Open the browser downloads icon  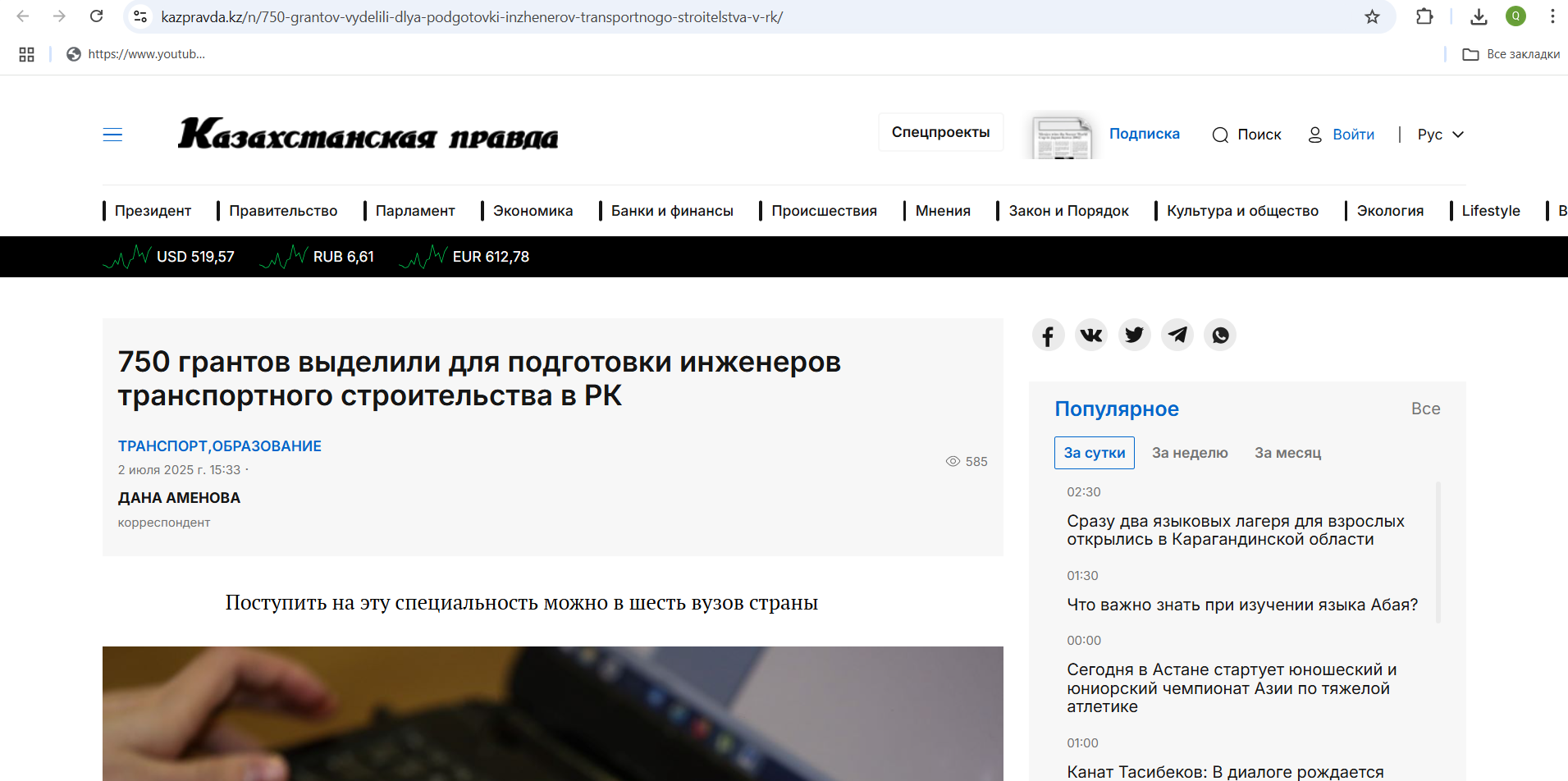1479,16
